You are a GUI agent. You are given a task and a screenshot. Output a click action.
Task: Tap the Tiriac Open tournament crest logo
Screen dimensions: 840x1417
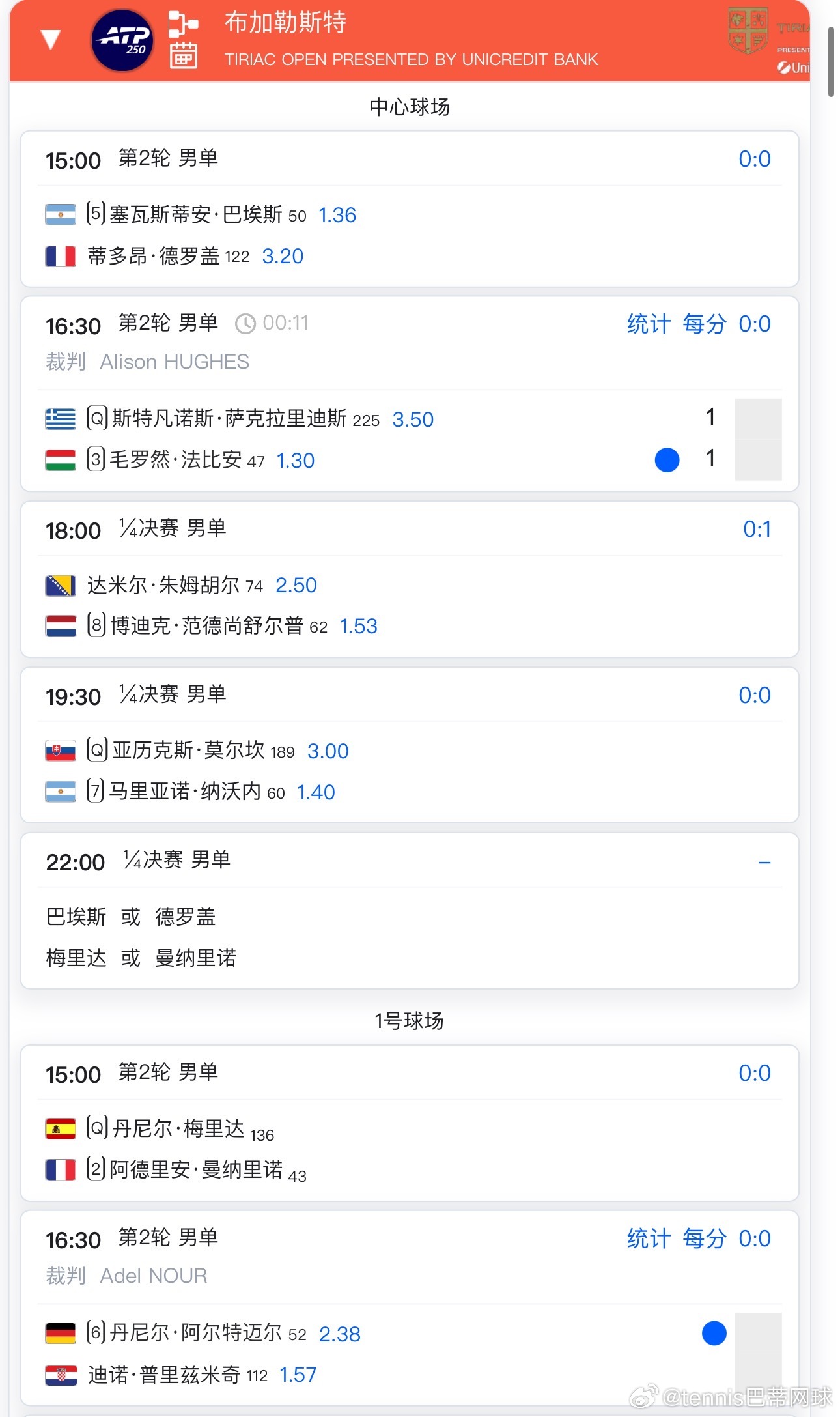[x=748, y=31]
